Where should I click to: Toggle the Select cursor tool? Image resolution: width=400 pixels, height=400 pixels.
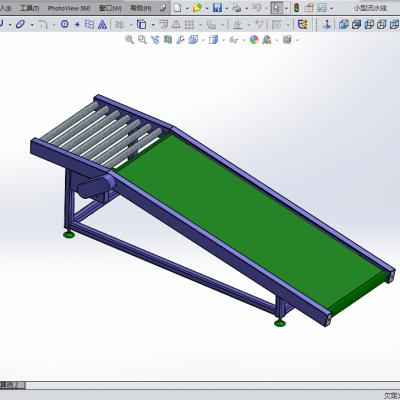(x=276, y=8)
